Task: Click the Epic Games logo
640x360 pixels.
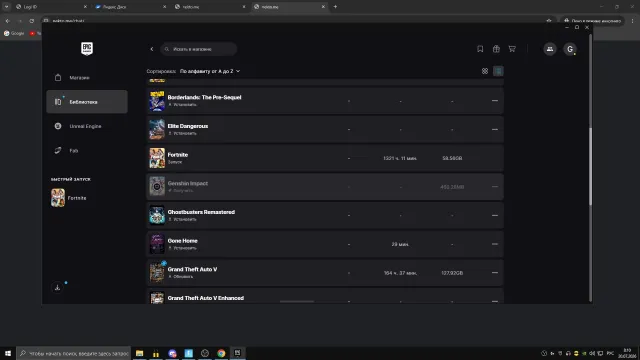Action: click(87, 49)
